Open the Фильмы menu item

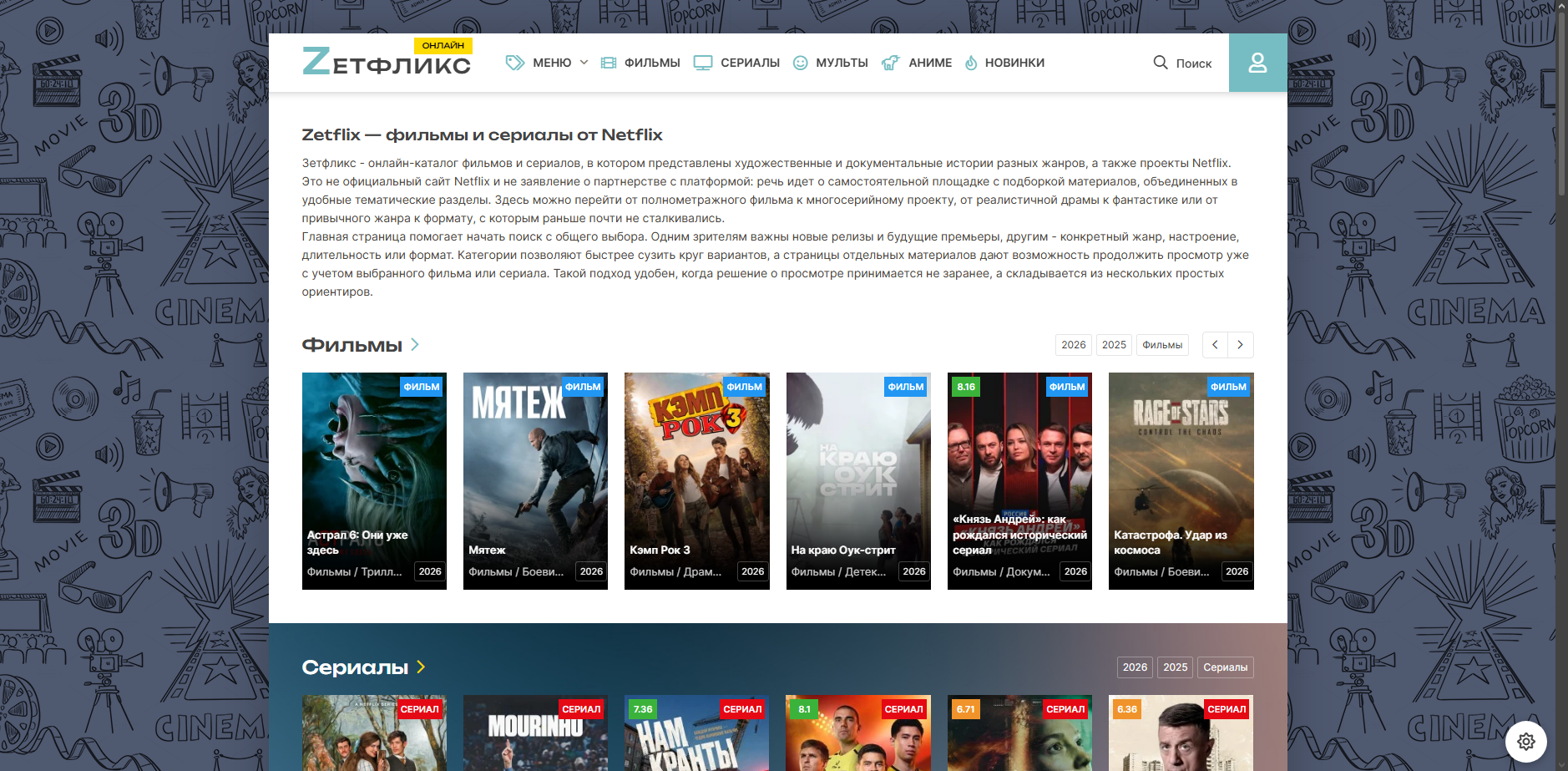click(652, 63)
